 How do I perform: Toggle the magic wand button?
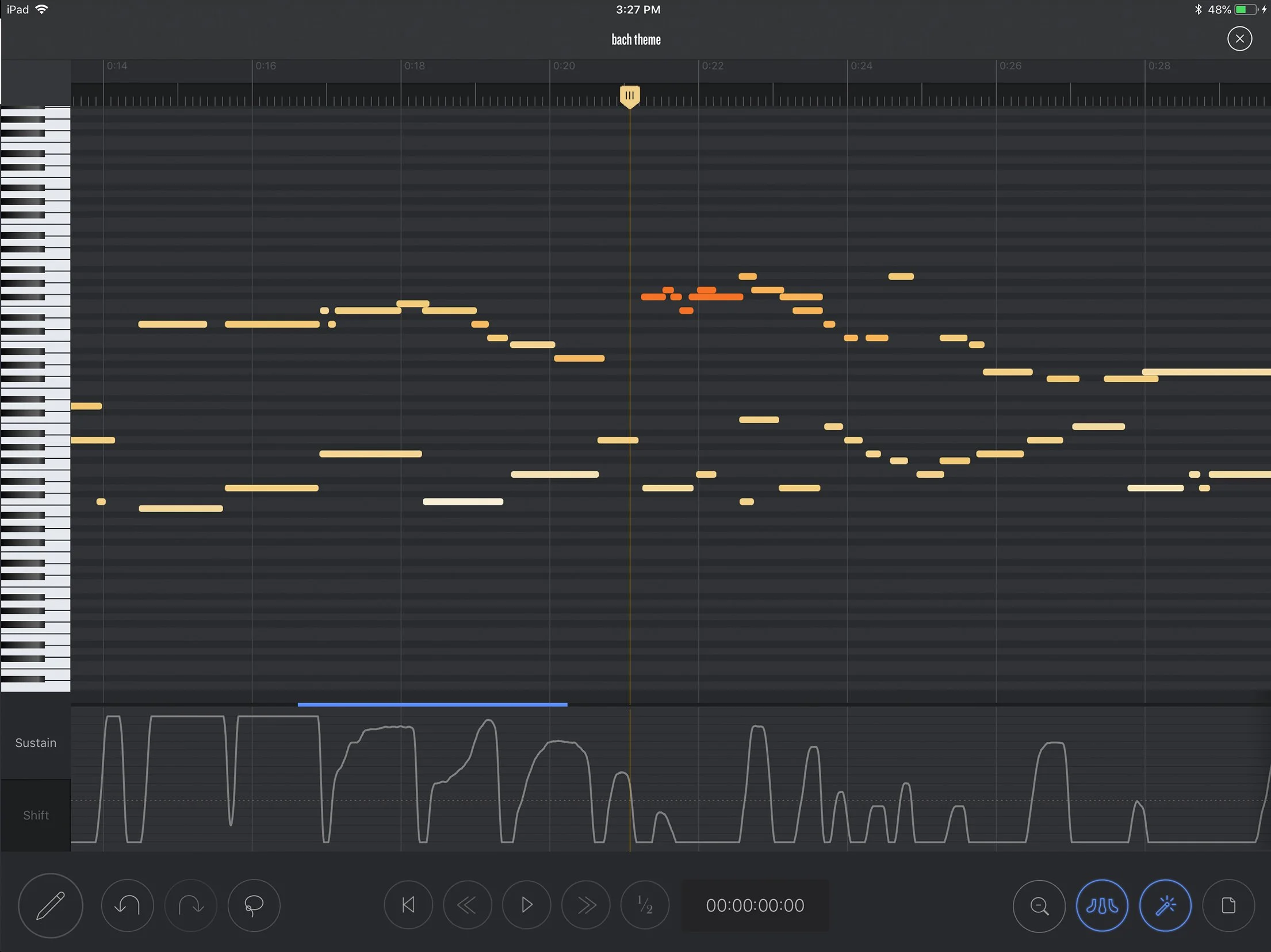1165,905
